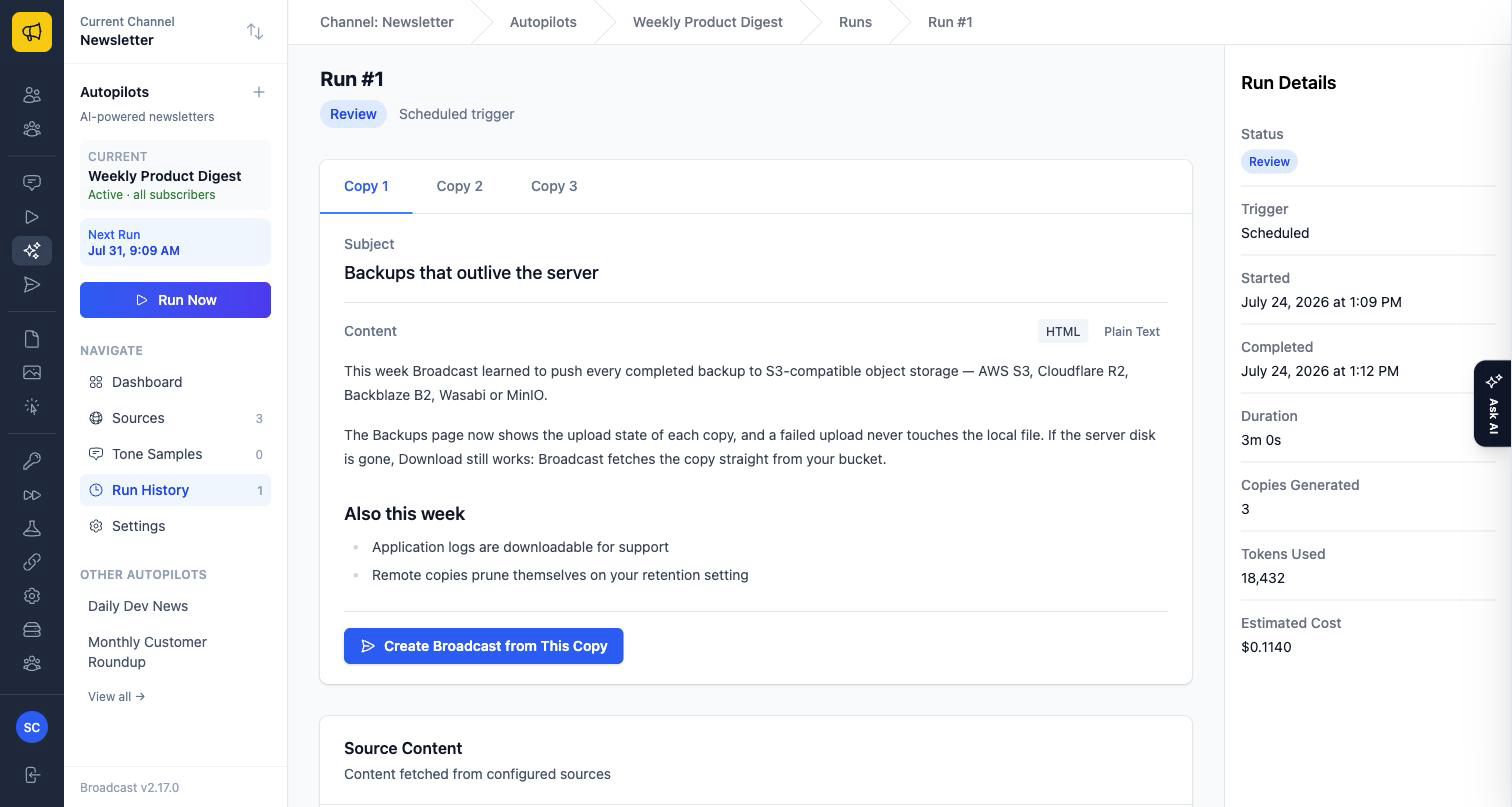The image size is (1512, 807).
Task: Select HTML content view toggle
Action: [x=1063, y=331]
